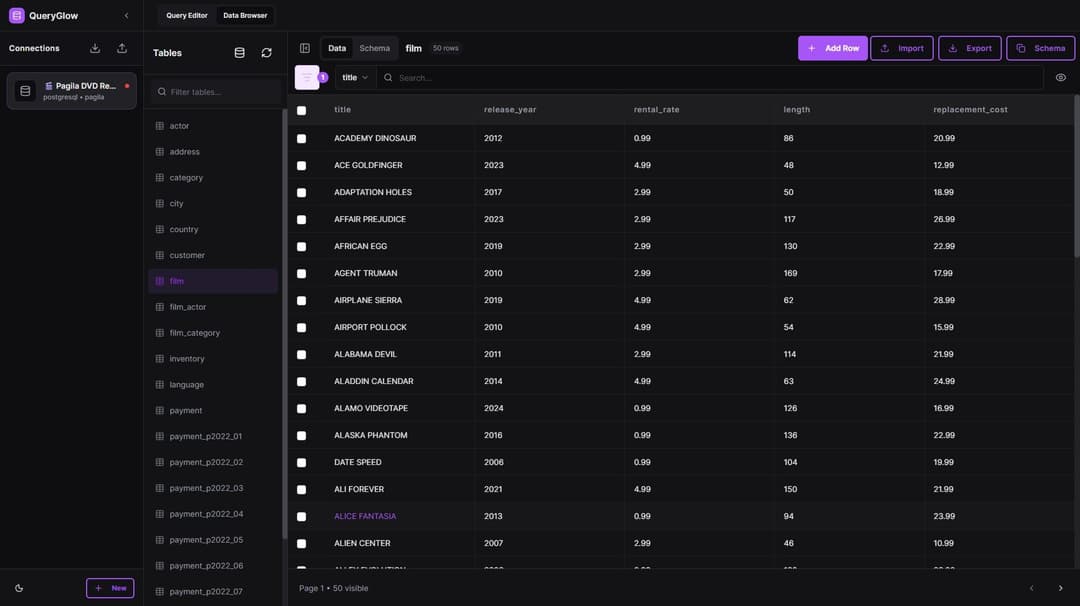The width and height of the screenshot is (1080, 606).
Task: Open the payment table
Action: coord(213,410)
